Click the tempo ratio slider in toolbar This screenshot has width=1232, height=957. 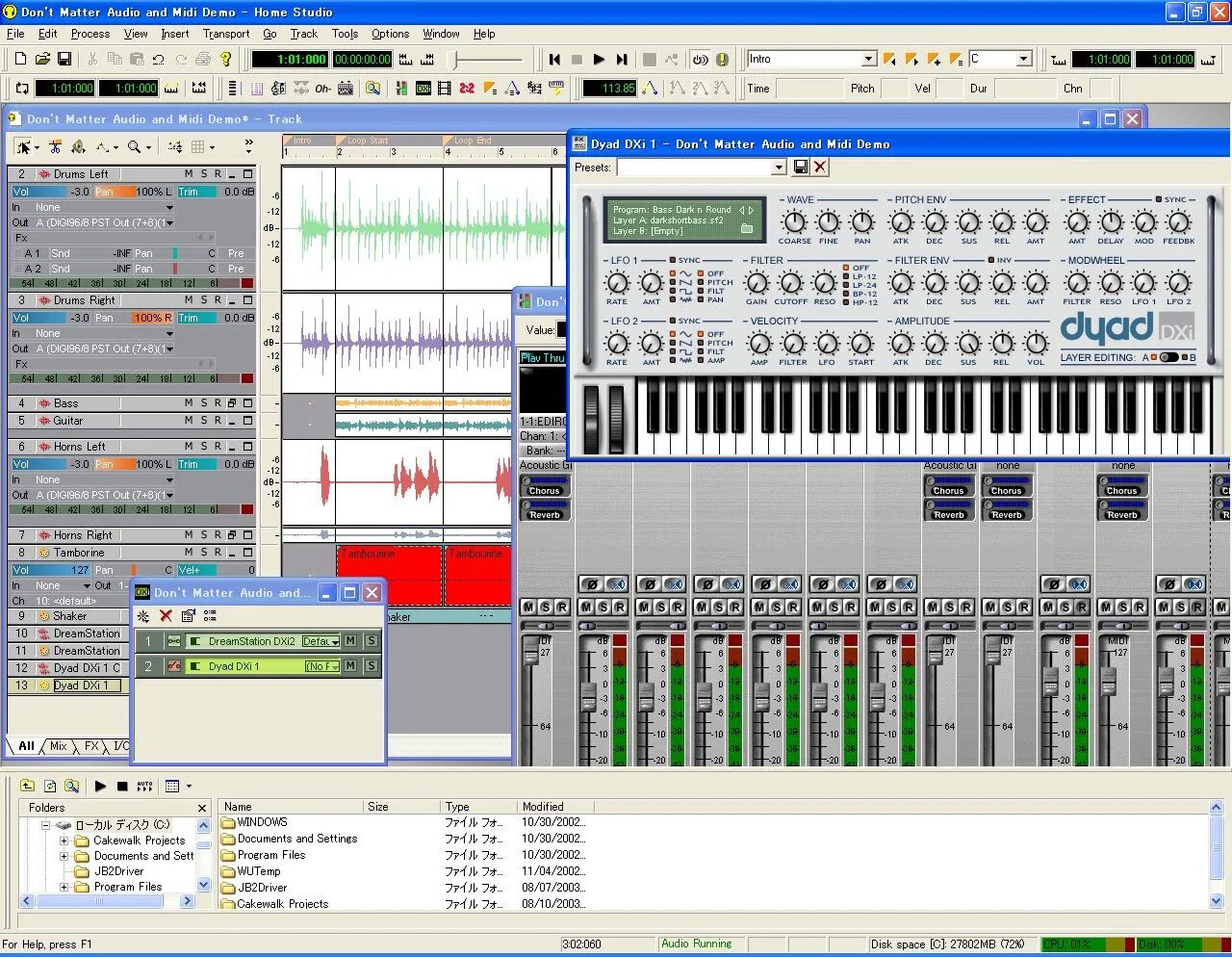[489, 60]
